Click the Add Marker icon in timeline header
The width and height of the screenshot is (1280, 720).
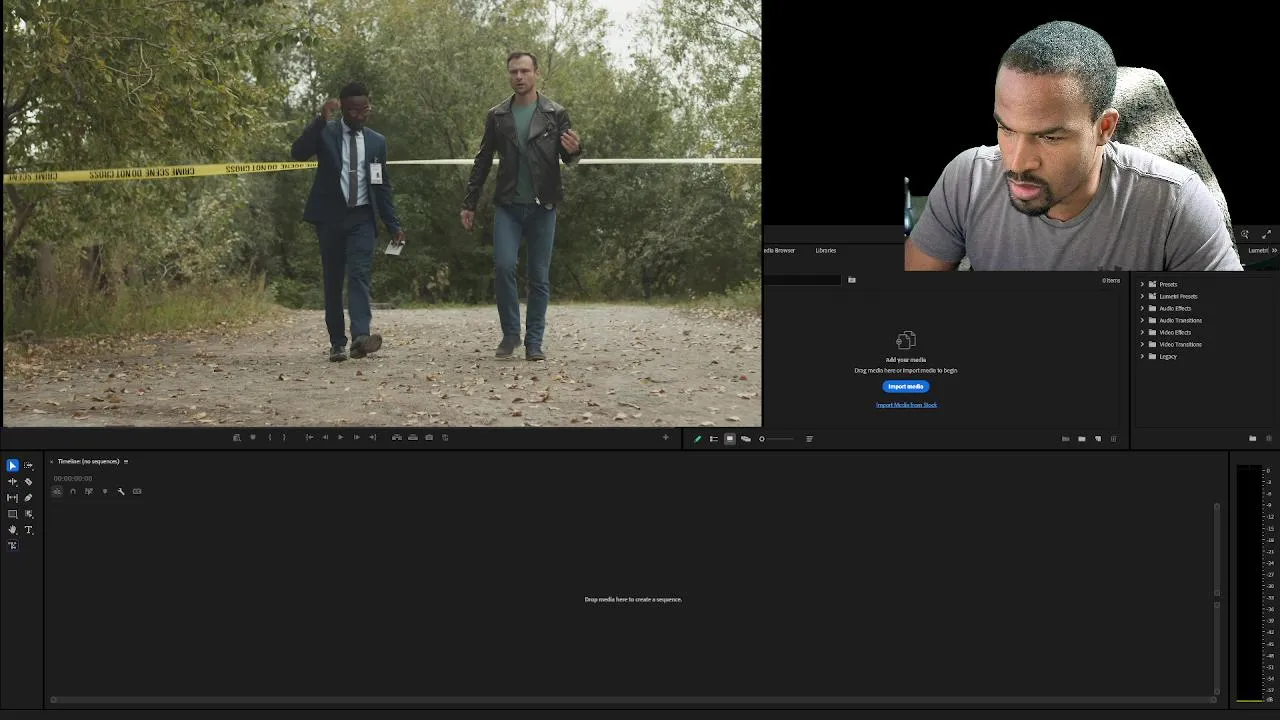point(105,491)
